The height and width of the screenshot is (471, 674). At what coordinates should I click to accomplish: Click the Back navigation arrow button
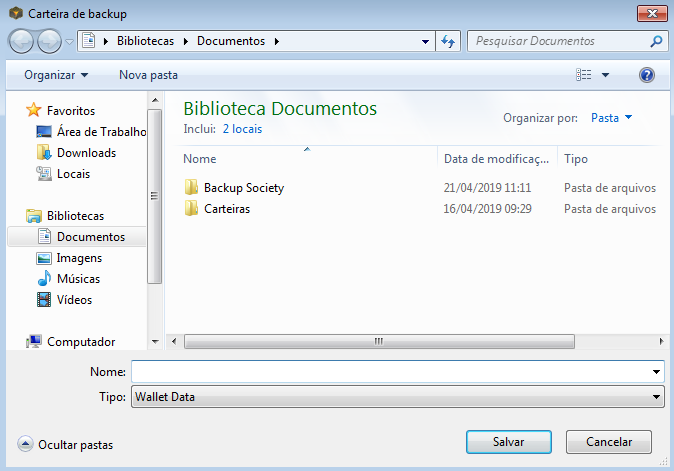[x=21, y=42]
